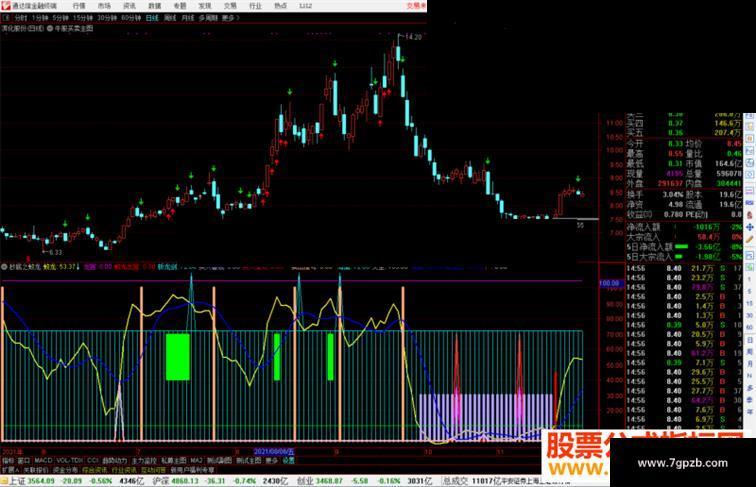This screenshot has width=756, height=487.
Task: Open the 专题 menu
Action: 180,6
